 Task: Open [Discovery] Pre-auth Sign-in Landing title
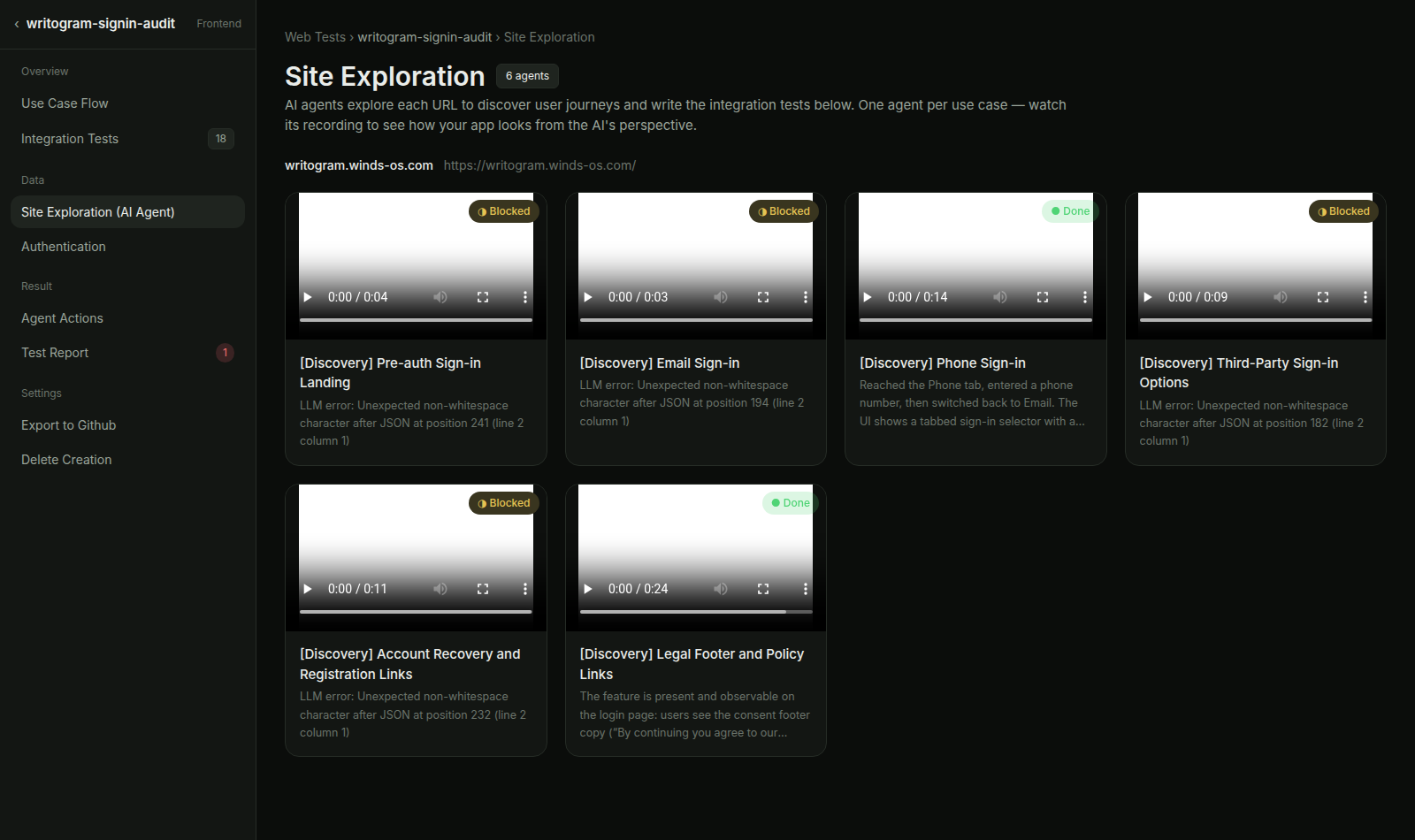click(390, 373)
